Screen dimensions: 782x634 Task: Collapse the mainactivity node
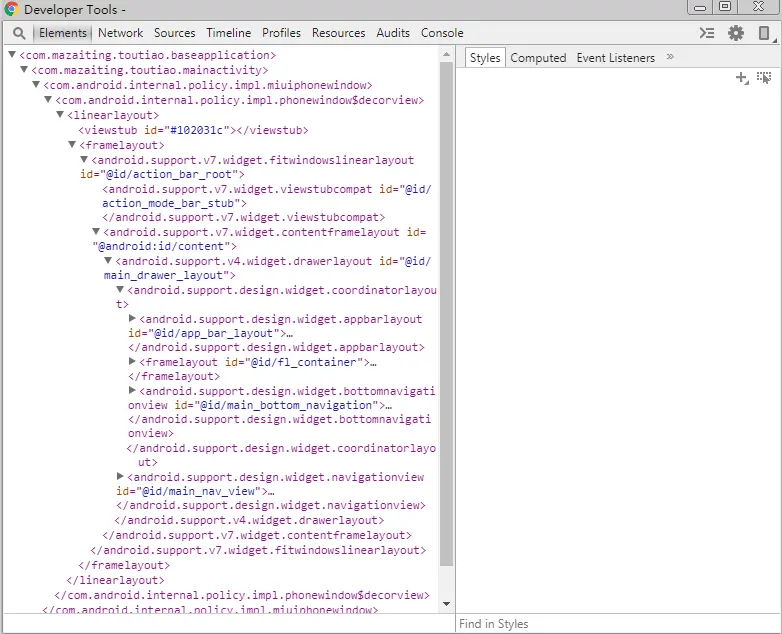[x=24, y=69]
